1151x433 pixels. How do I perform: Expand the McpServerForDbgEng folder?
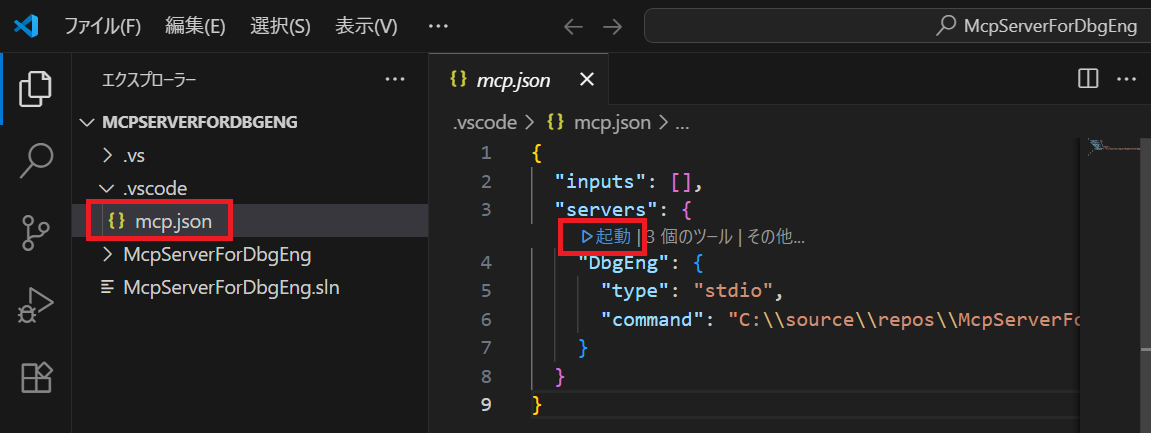250,255
